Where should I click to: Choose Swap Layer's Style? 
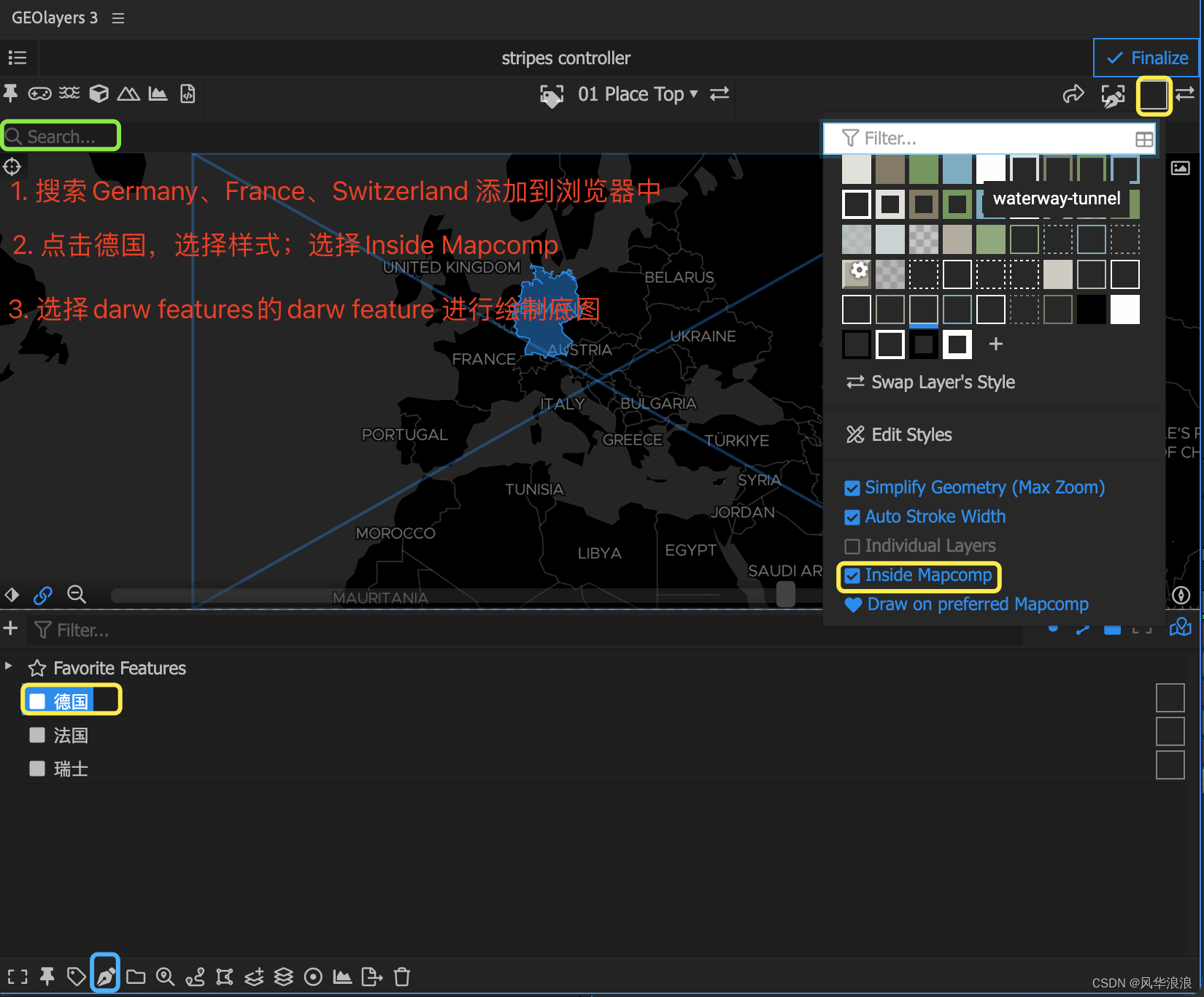pyautogui.click(x=930, y=382)
